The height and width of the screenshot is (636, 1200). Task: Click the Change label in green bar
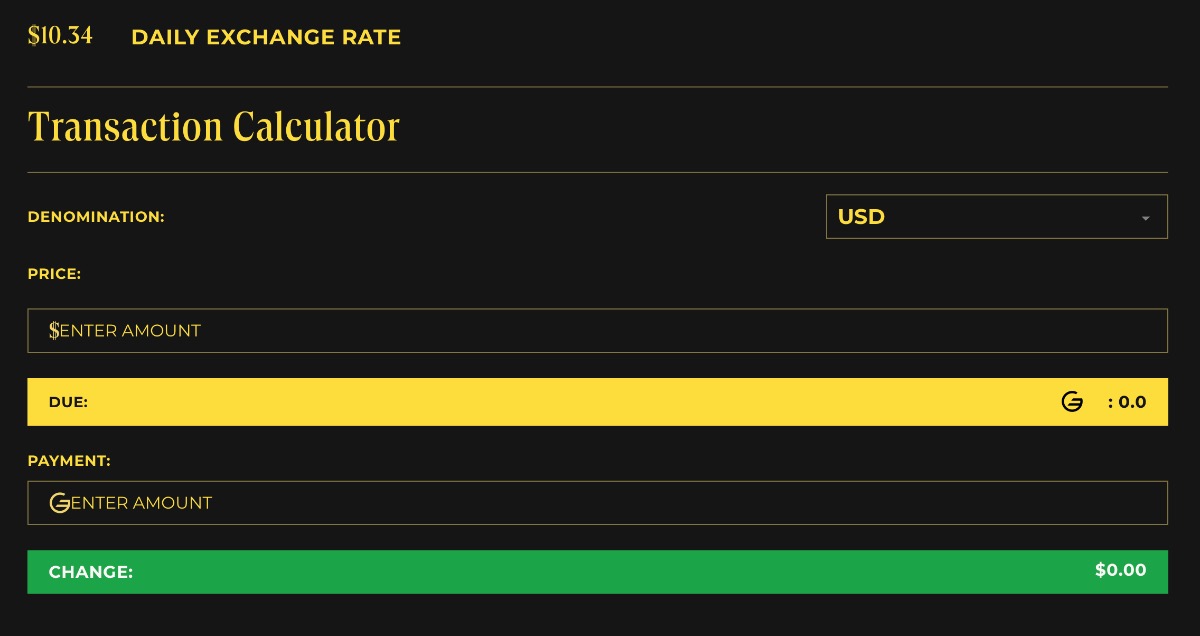[91, 572]
